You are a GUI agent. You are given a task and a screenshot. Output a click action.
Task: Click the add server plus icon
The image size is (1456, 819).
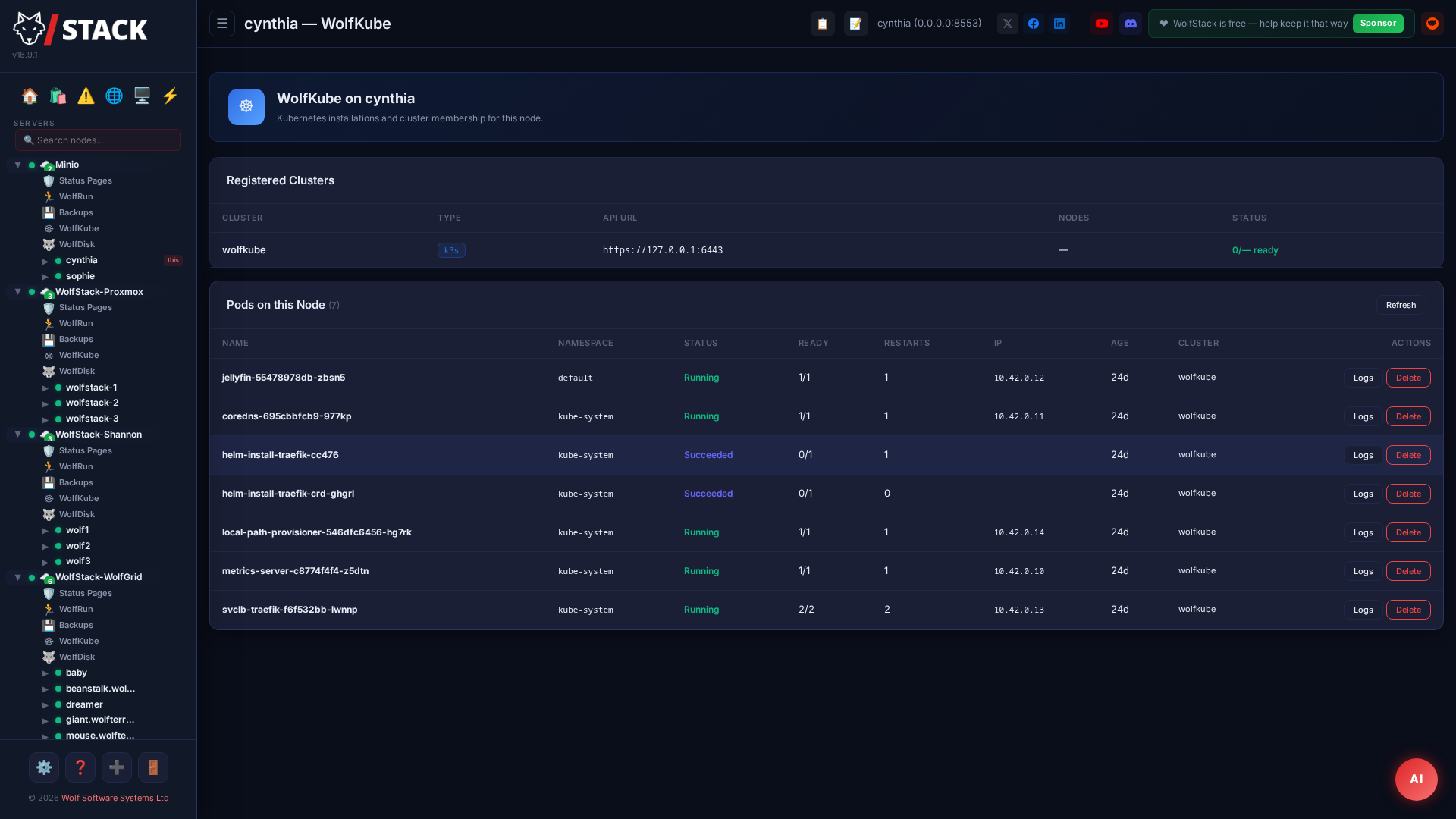pos(117,767)
